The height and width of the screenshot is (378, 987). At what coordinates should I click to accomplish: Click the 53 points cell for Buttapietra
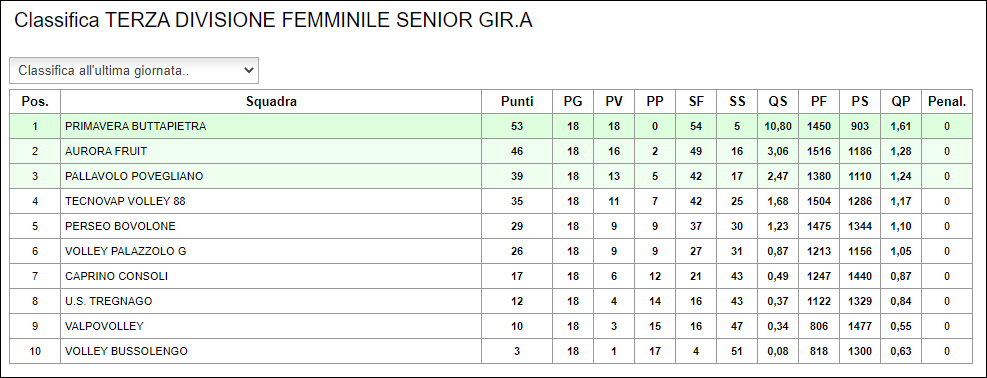tap(517, 126)
